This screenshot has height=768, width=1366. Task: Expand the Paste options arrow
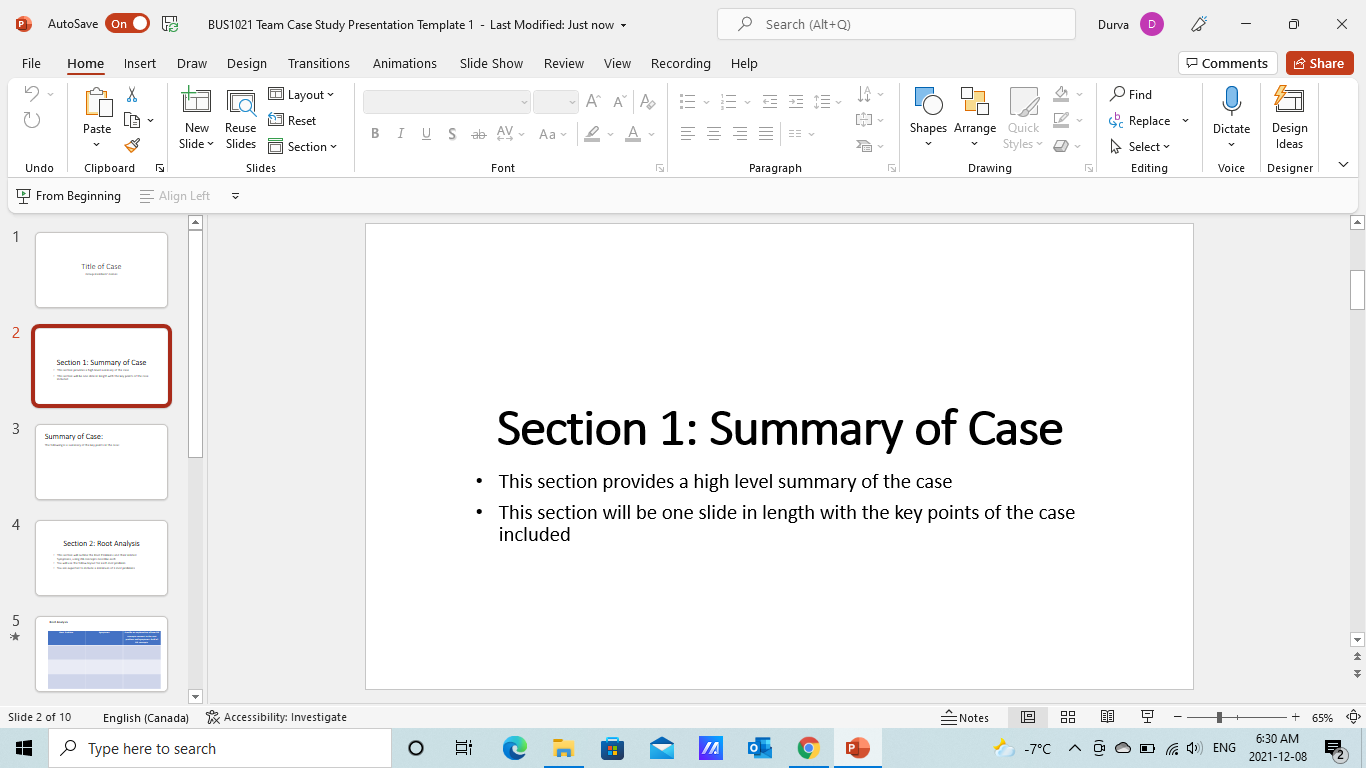(x=97, y=143)
